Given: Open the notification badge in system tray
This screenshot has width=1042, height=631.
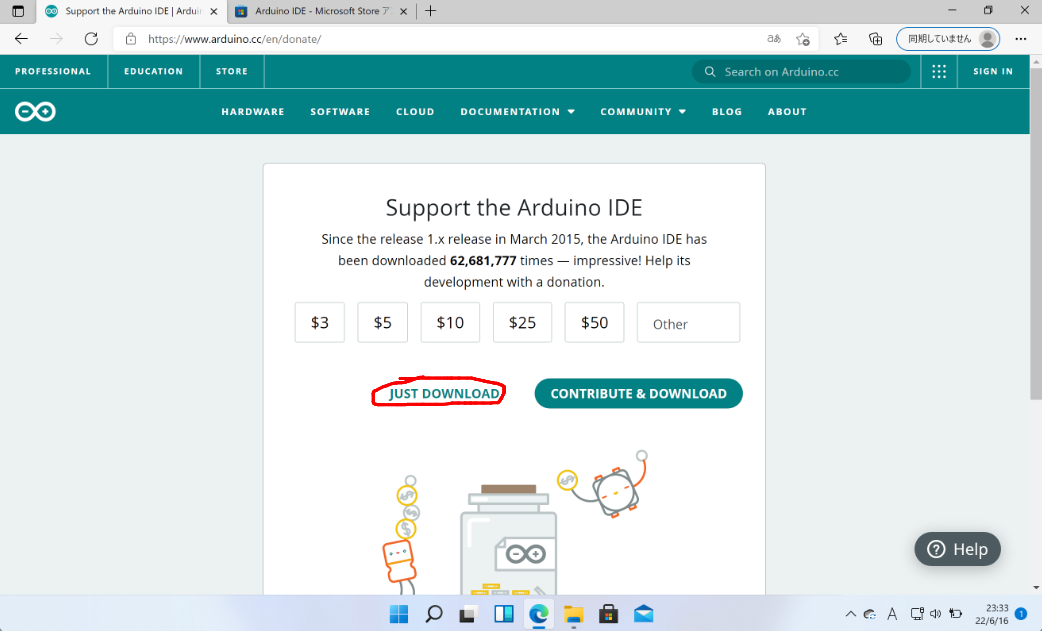Looking at the screenshot, I should point(1021,614).
